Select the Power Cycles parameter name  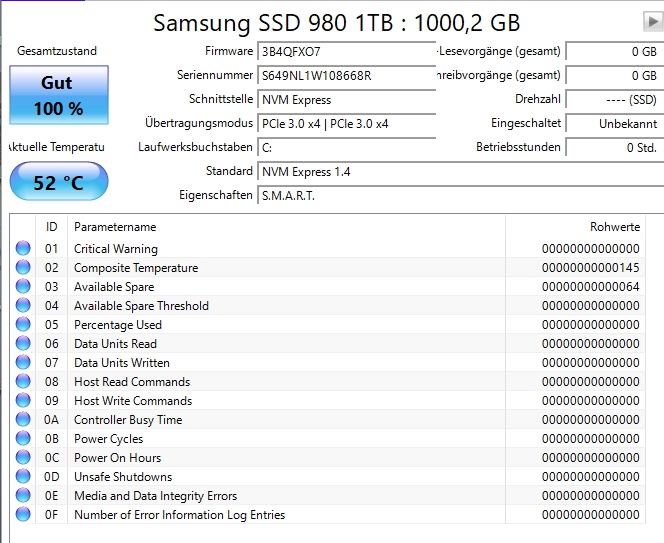pos(108,439)
